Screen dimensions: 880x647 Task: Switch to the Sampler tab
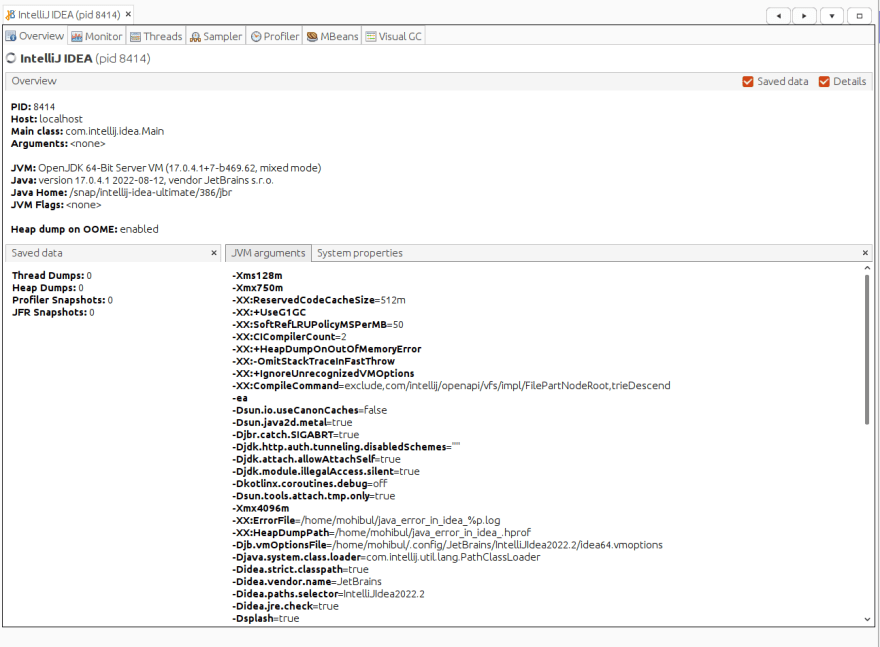click(x=216, y=36)
